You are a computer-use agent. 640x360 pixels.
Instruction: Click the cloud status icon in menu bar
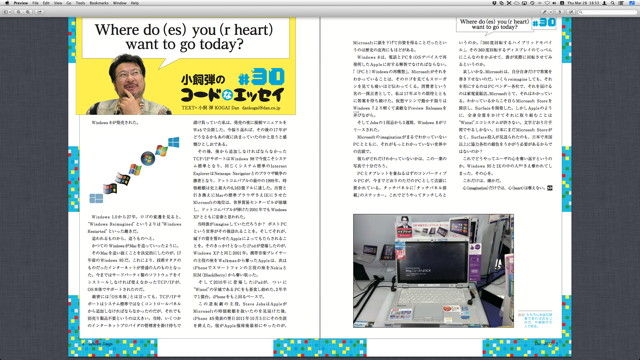tap(517, 3)
